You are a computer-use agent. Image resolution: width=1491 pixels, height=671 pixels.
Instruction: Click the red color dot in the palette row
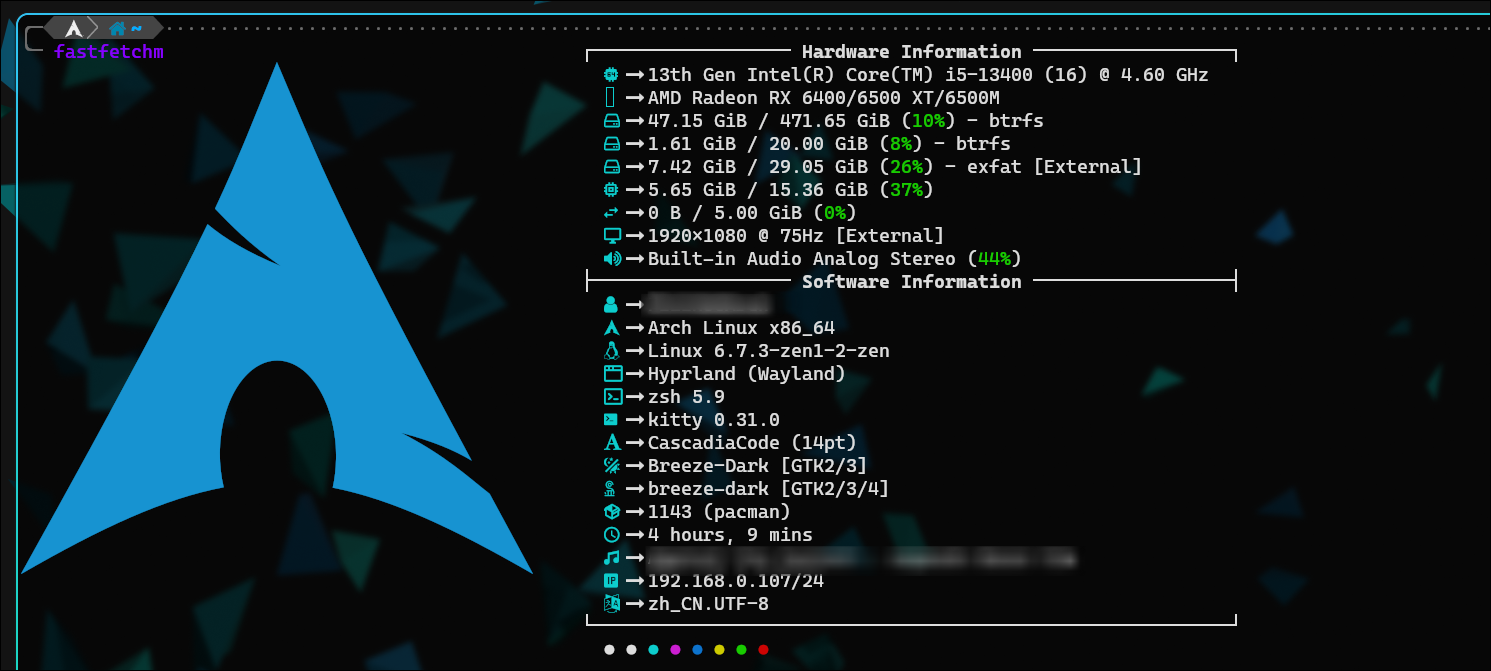763,650
